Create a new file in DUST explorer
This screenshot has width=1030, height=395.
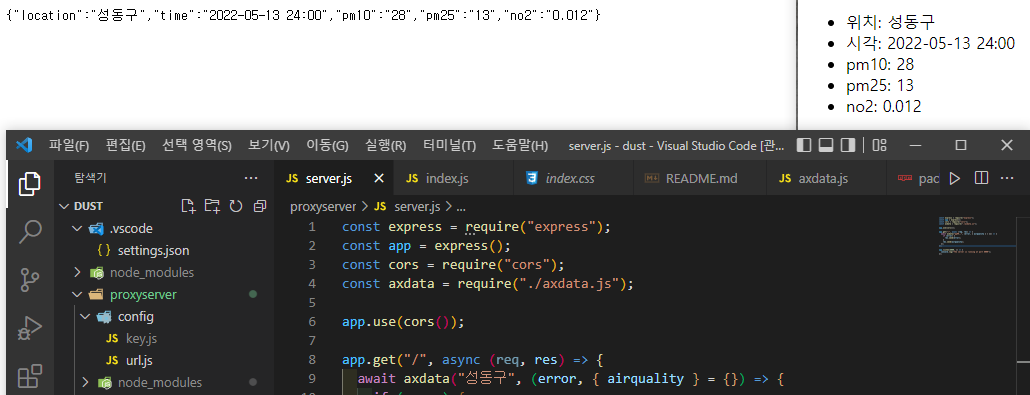click(189, 206)
